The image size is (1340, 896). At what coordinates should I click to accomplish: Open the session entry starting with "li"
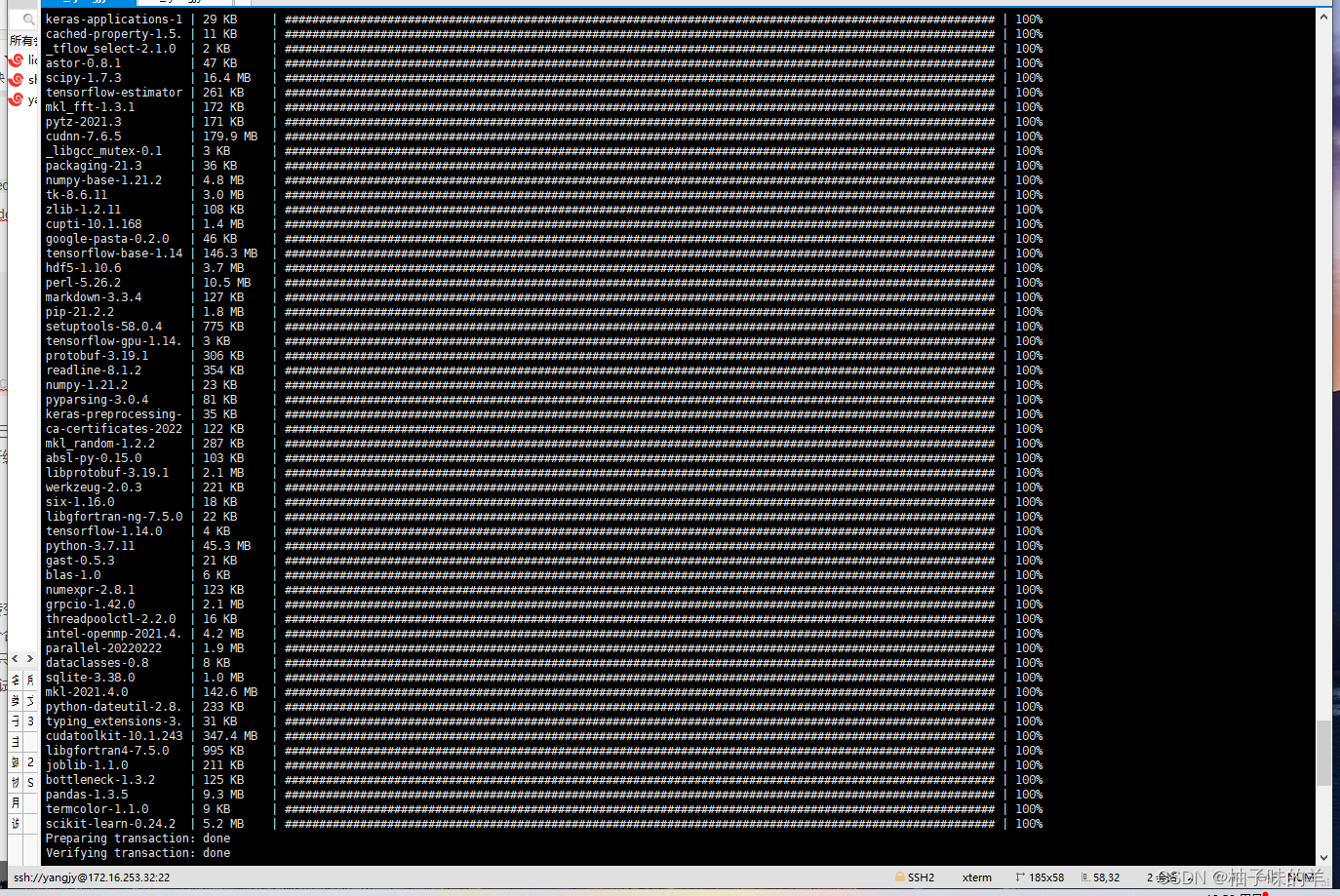(23, 60)
